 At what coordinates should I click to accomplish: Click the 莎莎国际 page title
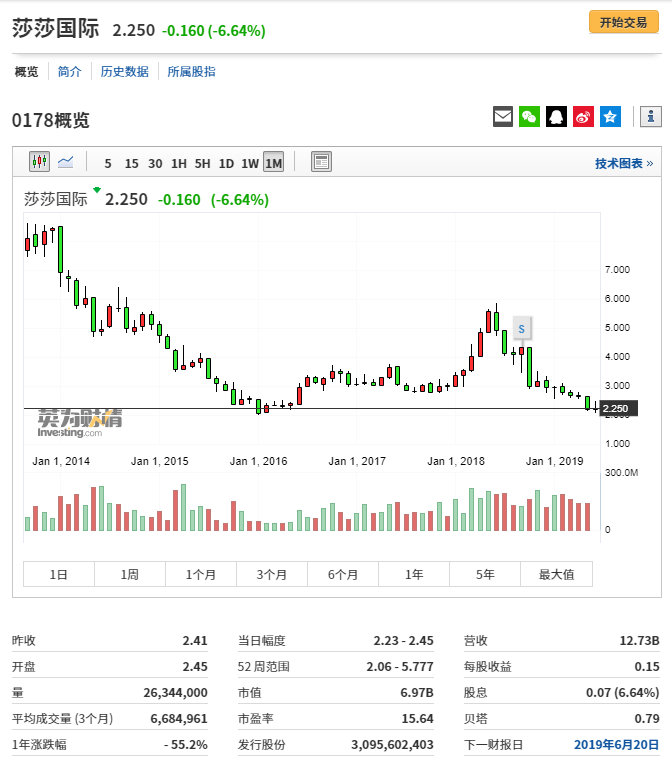coord(56,29)
